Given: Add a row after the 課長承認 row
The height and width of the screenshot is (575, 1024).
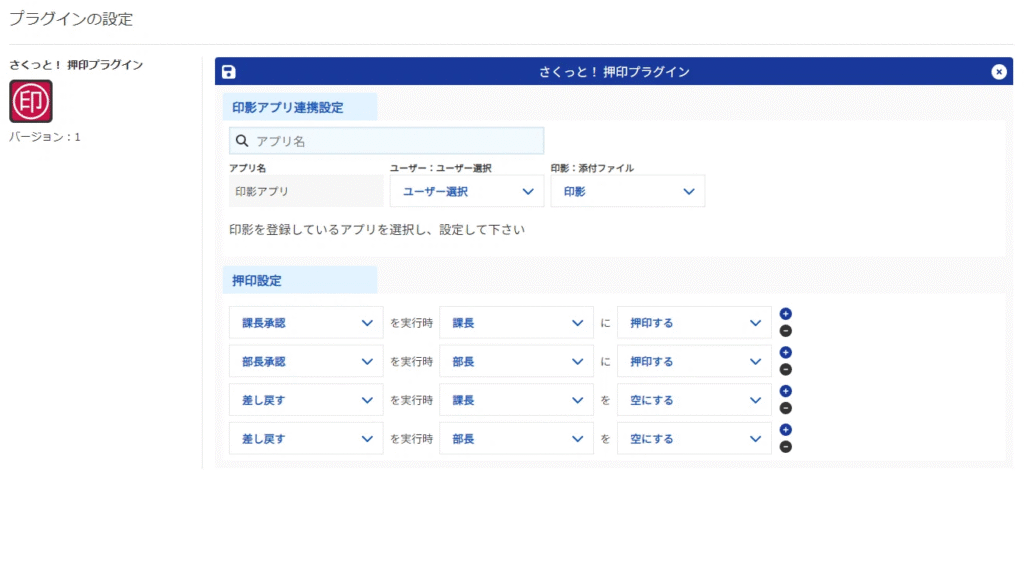Looking at the screenshot, I should click(785, 314).
